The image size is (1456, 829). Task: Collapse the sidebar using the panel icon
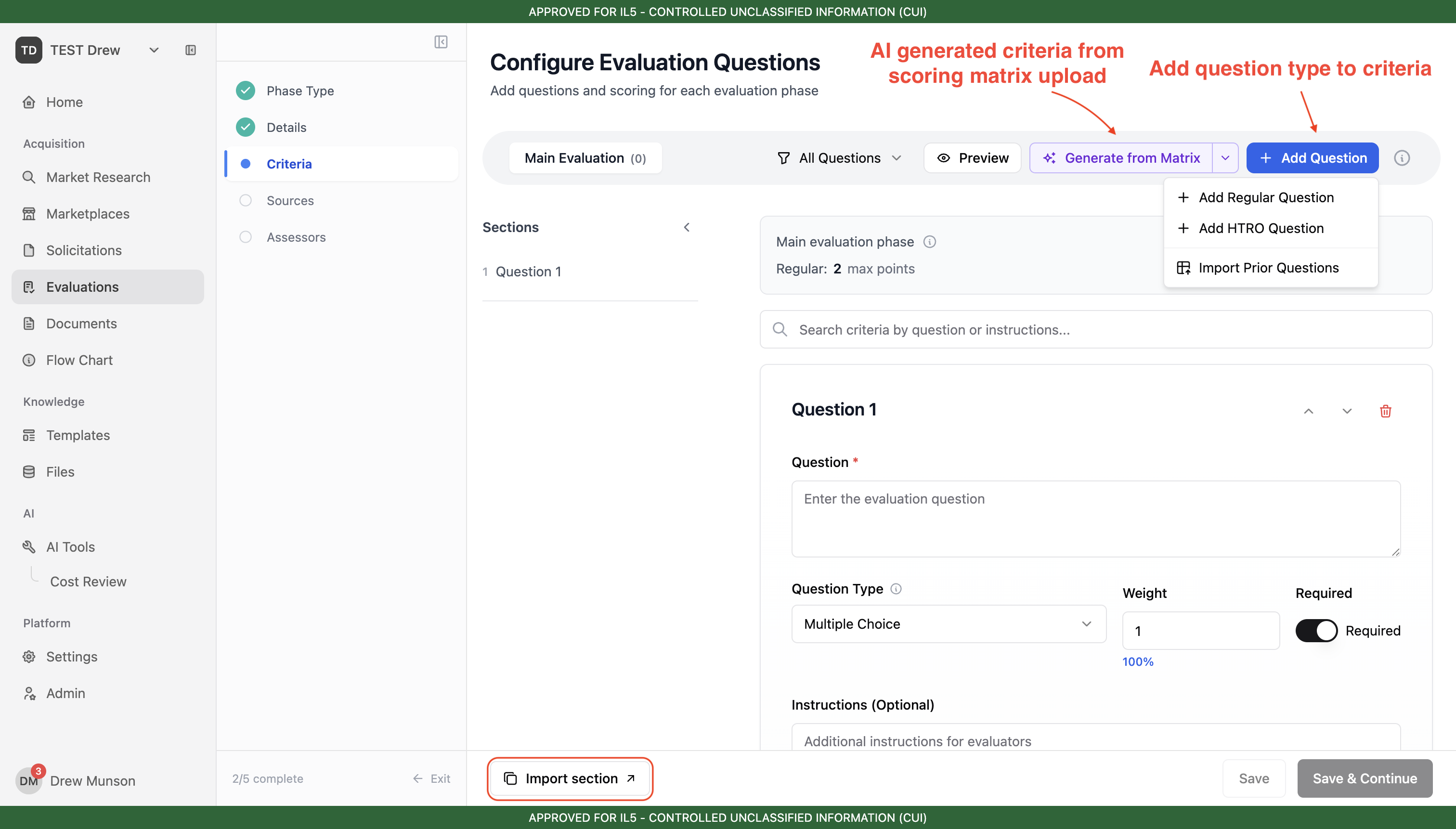(191, 50)
